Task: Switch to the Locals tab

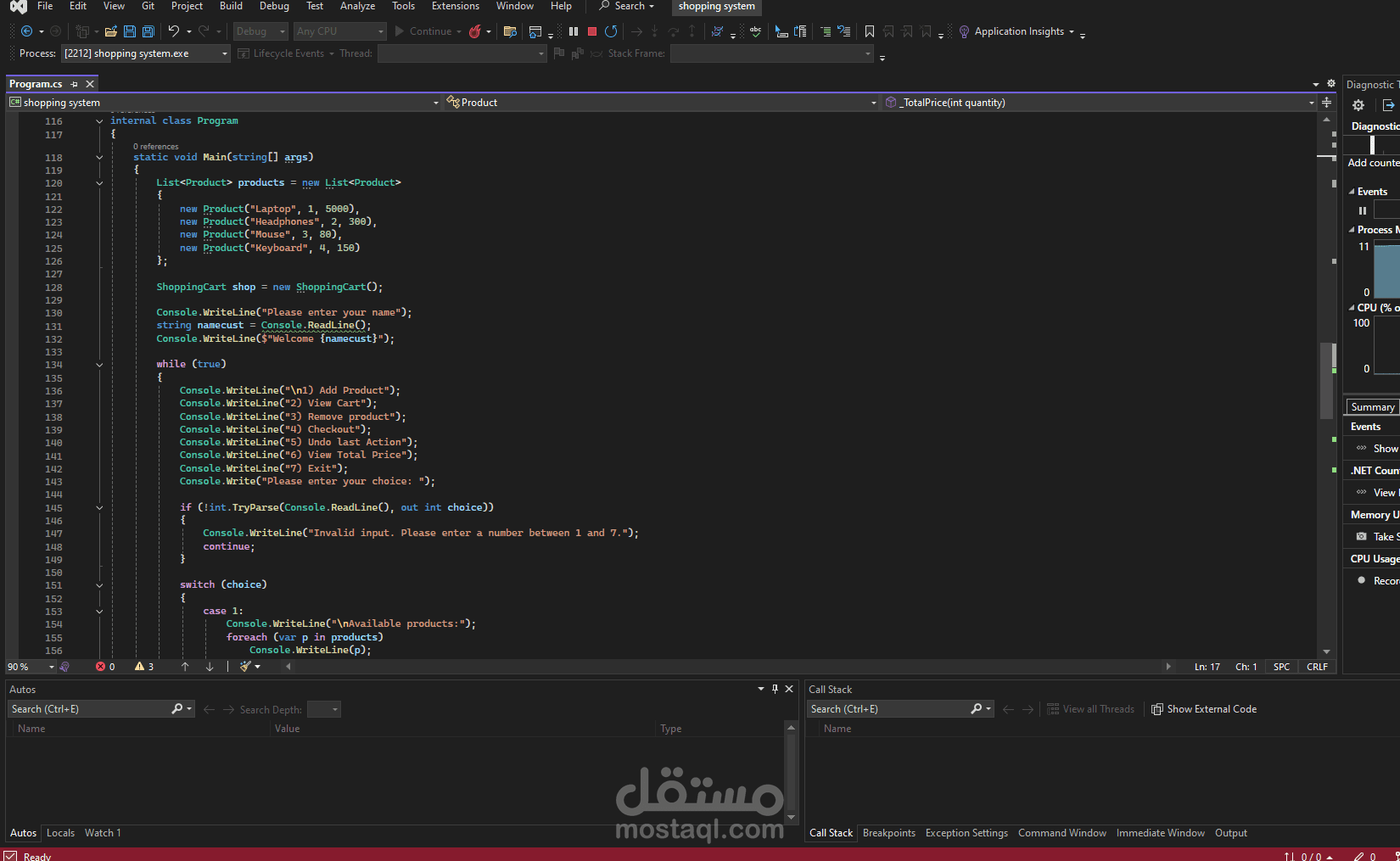Action: coord(60,833)
